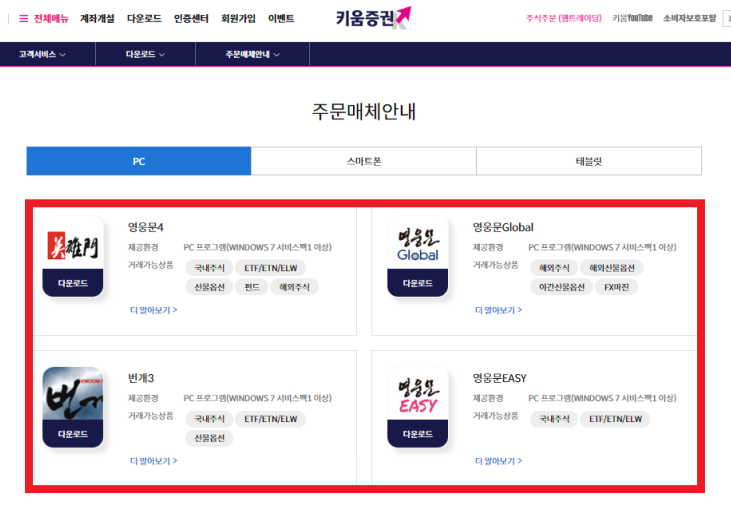Viewport: 731px width, 505px height.
Task: Click 더 알아보기 under 번개3
Action: pyautogui.click(x=153, y=461)
